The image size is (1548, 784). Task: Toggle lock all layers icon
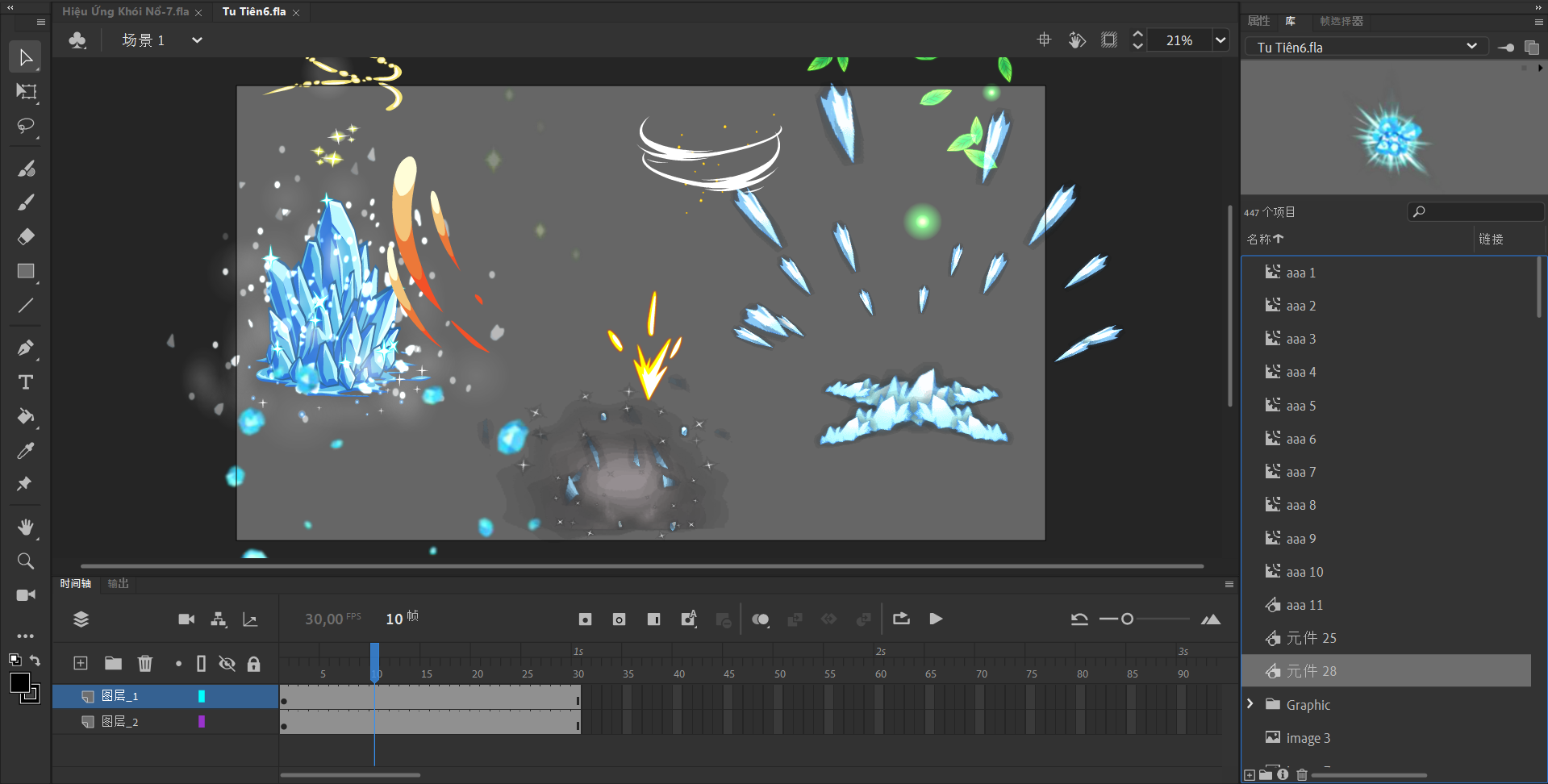[253, 664]
